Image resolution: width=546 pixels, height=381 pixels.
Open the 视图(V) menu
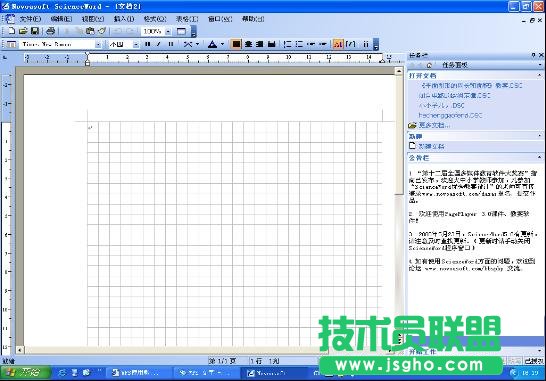coord(93,19)
